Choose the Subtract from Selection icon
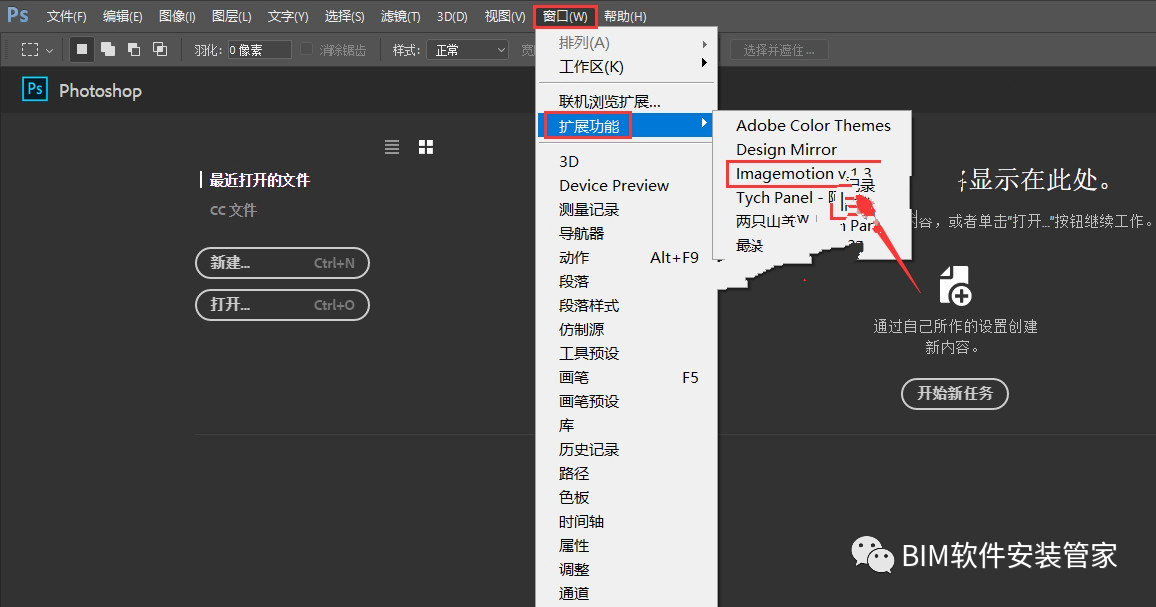The width and height of the screenshot is (1156, 607). [x=133, y=49]
